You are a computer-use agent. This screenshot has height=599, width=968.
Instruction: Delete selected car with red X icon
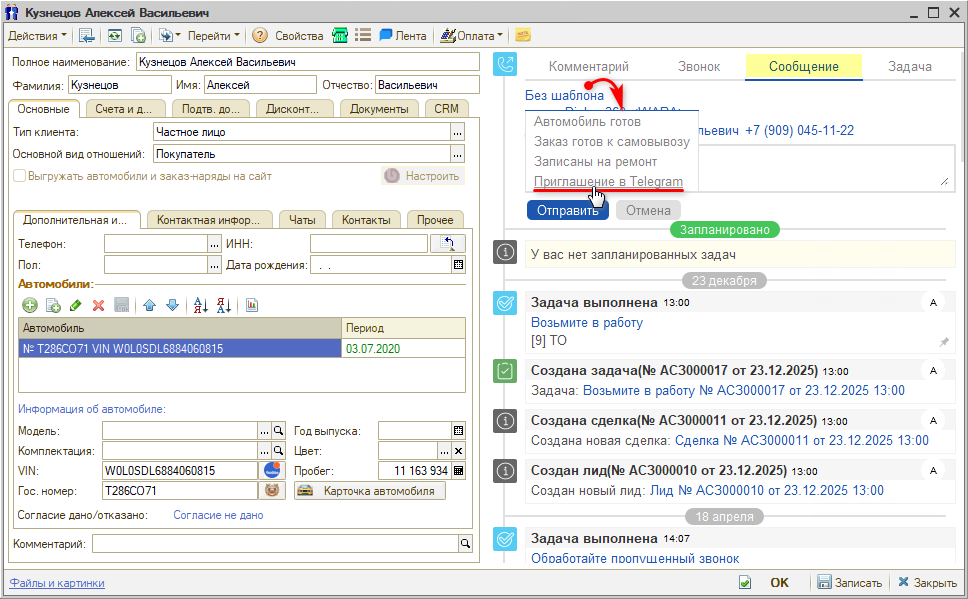pos(98,305)
